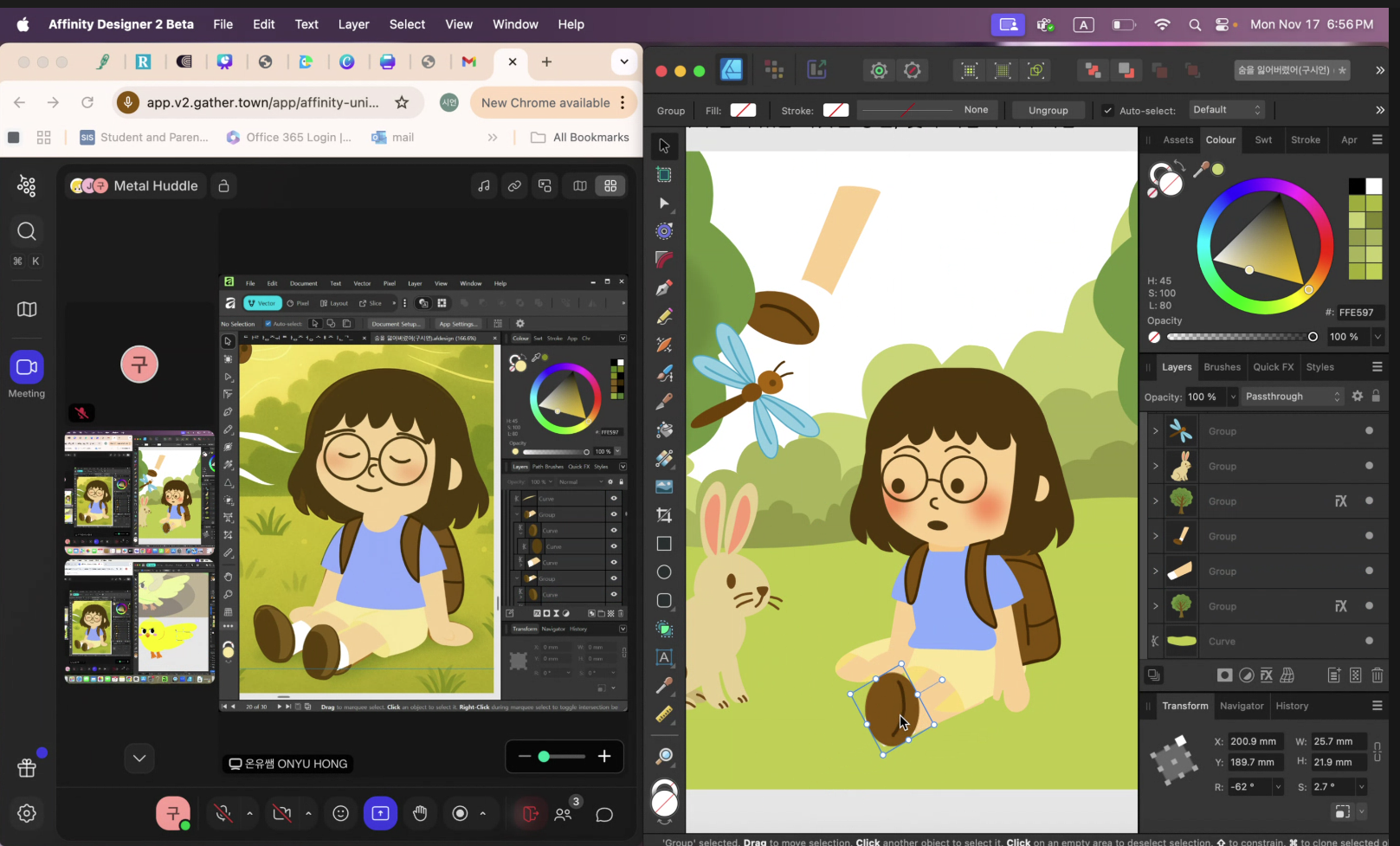Image resolution: width=1400 pixels, height=846 pixels.
Task: Switch to the Stroke tab
Action: [1306, 139]
